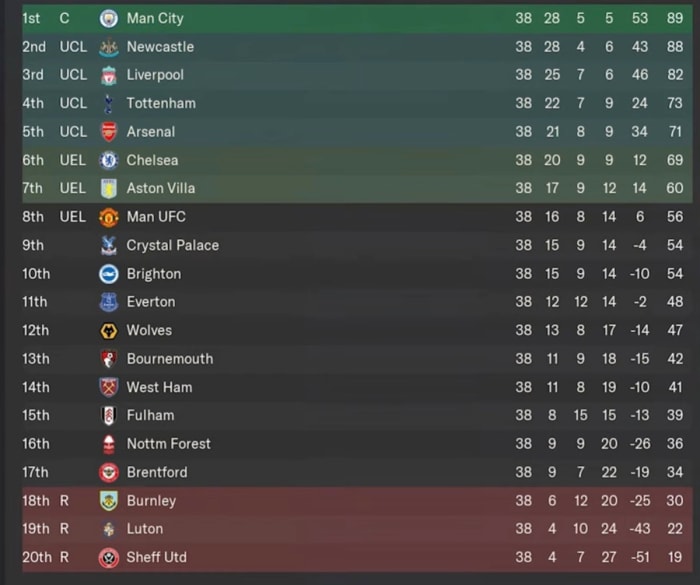Click the Everton club badge

109,302
